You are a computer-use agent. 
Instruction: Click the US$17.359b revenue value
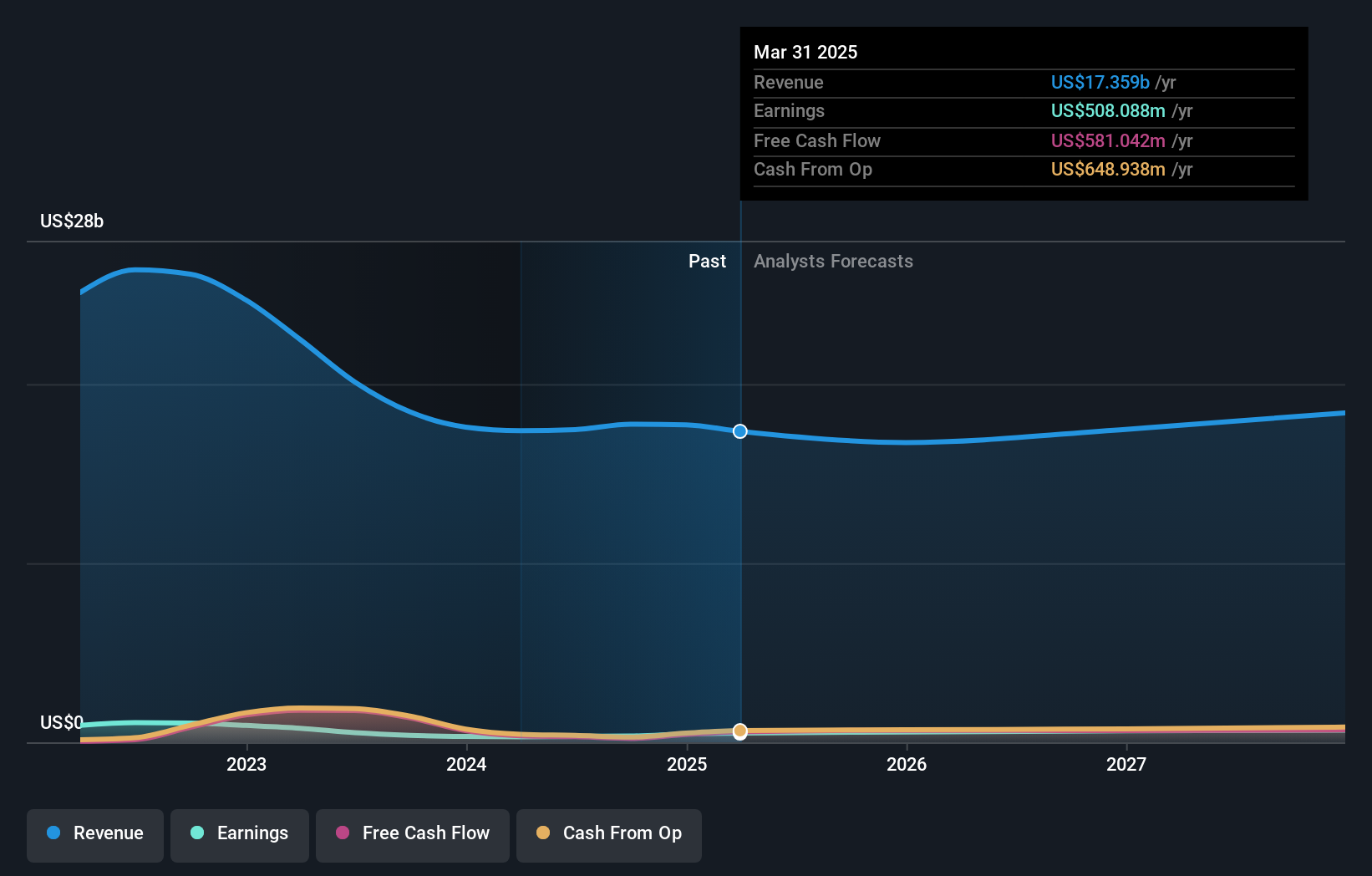[x=1100, y=82]
